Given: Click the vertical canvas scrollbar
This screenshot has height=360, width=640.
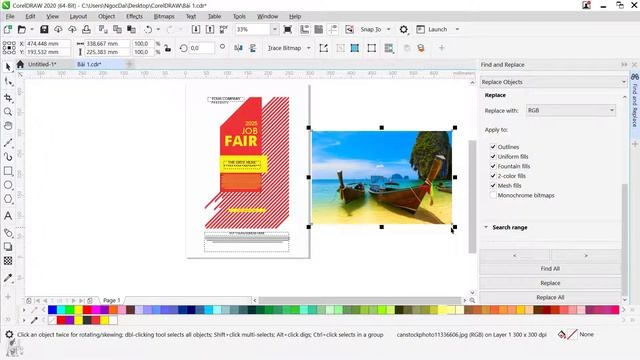Looking at the screenshot, I should [x=472, y=196].
